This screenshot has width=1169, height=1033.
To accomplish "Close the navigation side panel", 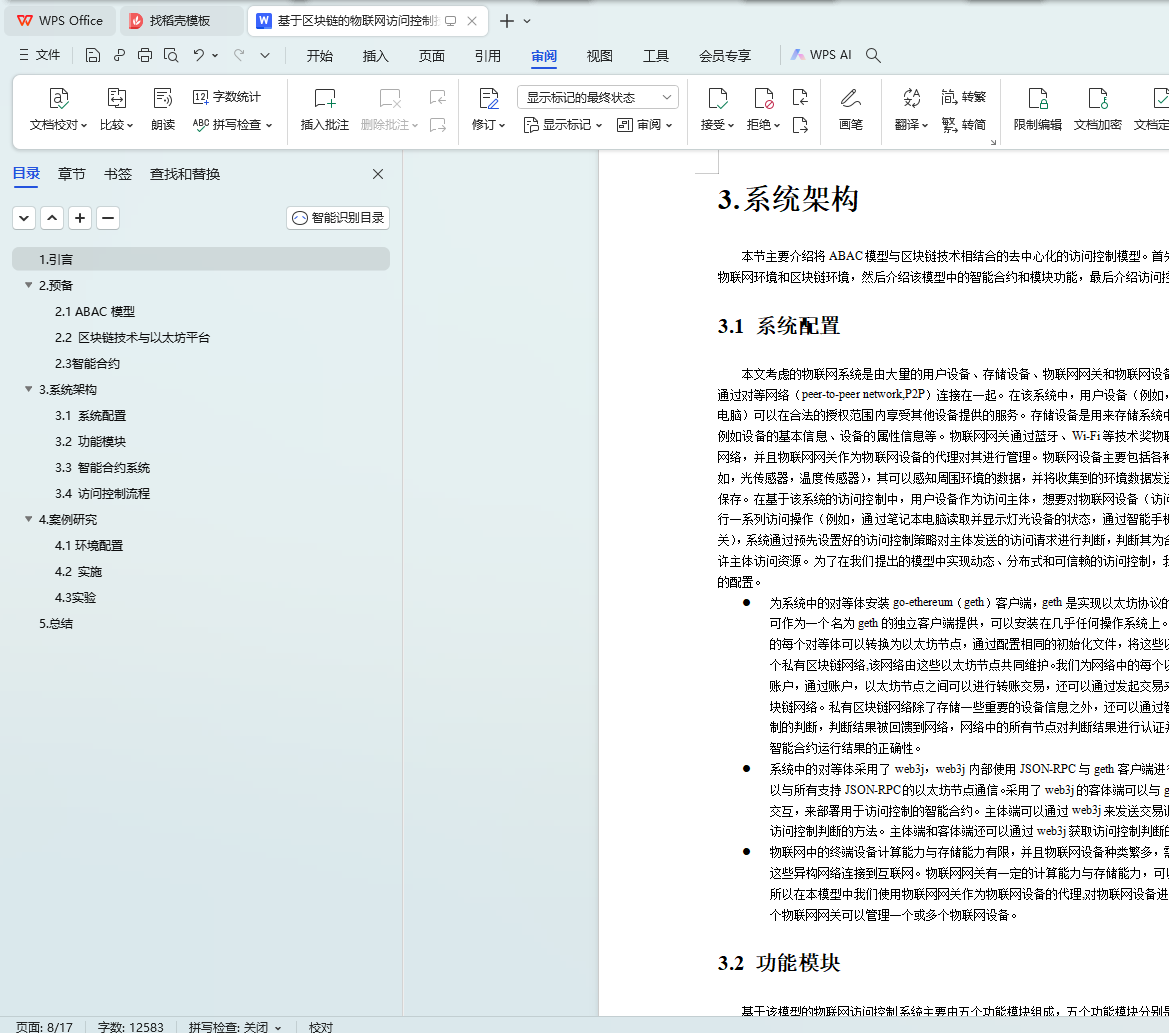I will (x=378, y=174).
